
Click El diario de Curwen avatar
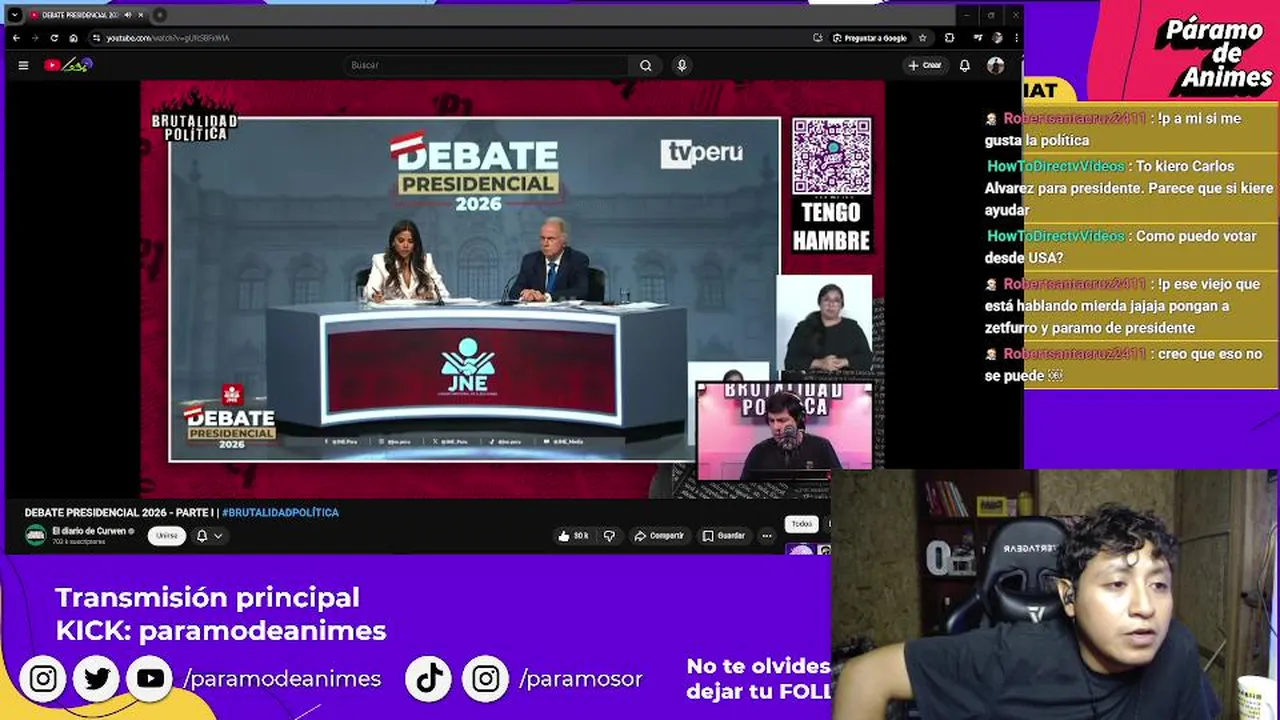pyautogui.click(x=36, y=536)
